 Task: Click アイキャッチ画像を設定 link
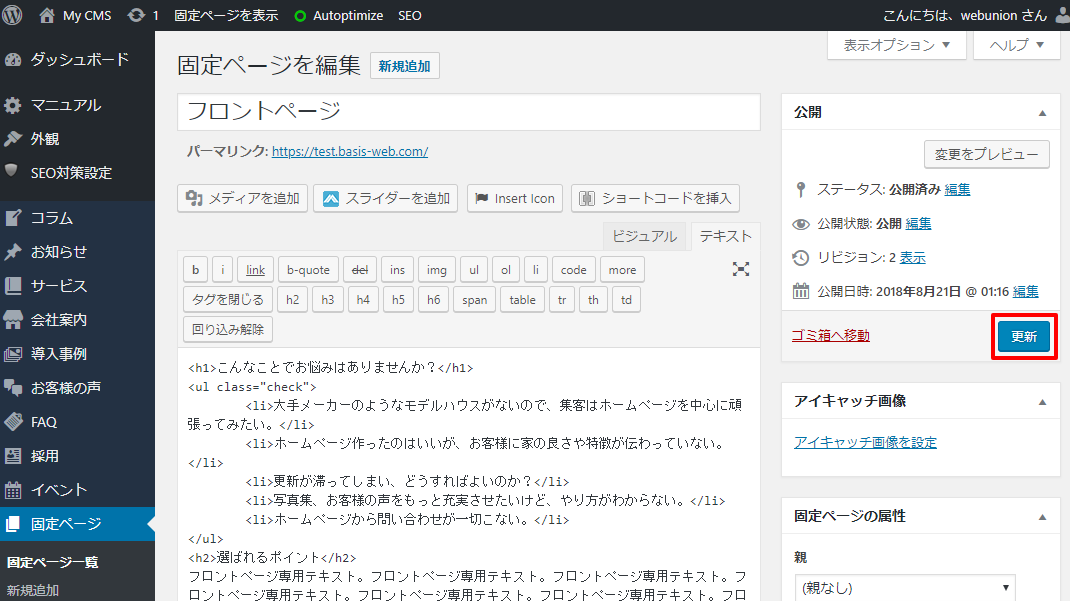pyautogui.click(x=865, y=442)
